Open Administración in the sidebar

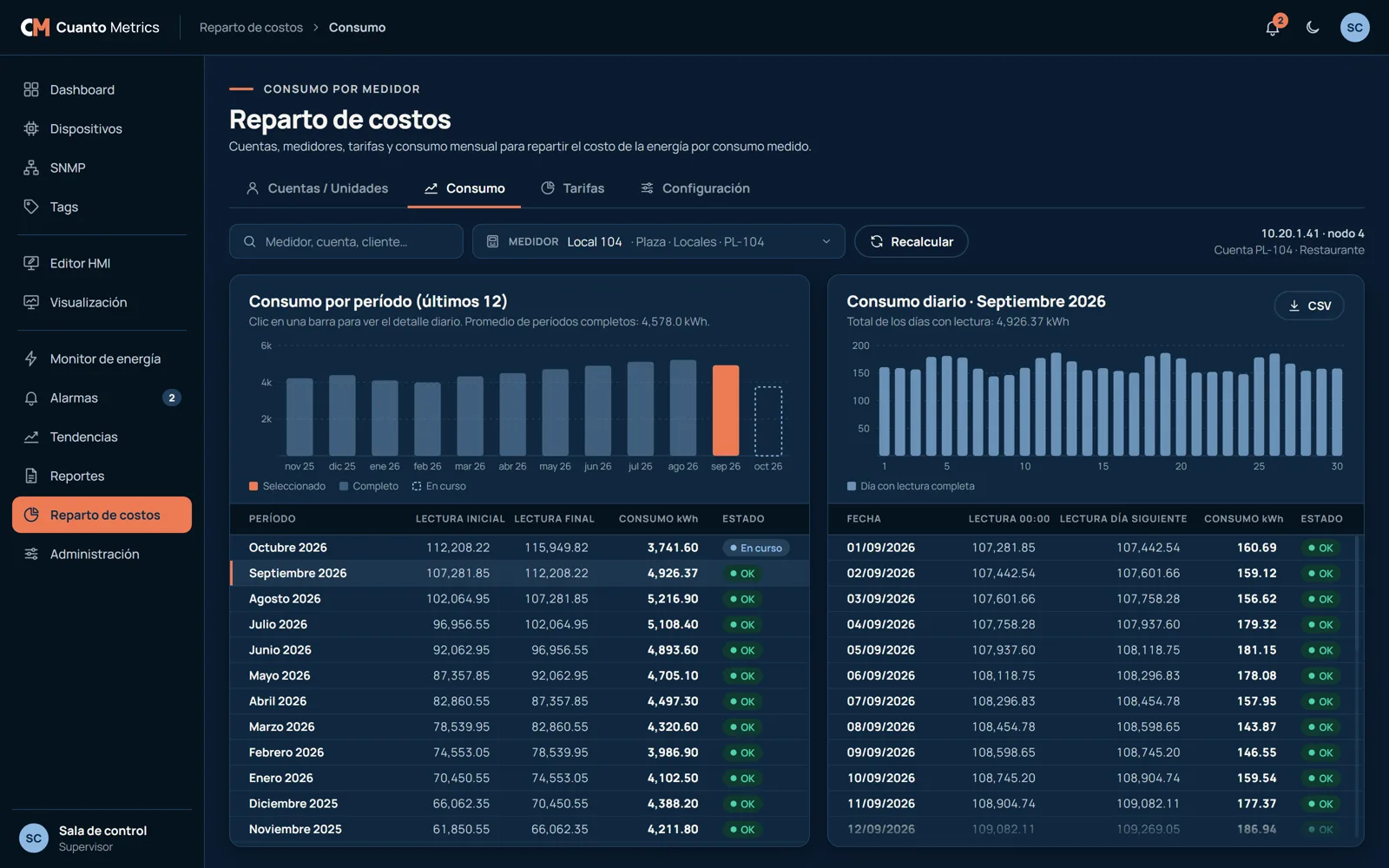[102, 554]
